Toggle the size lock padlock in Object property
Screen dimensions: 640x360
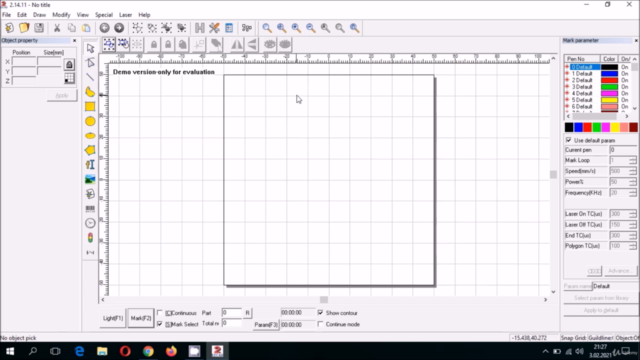(x=69, y=64)
